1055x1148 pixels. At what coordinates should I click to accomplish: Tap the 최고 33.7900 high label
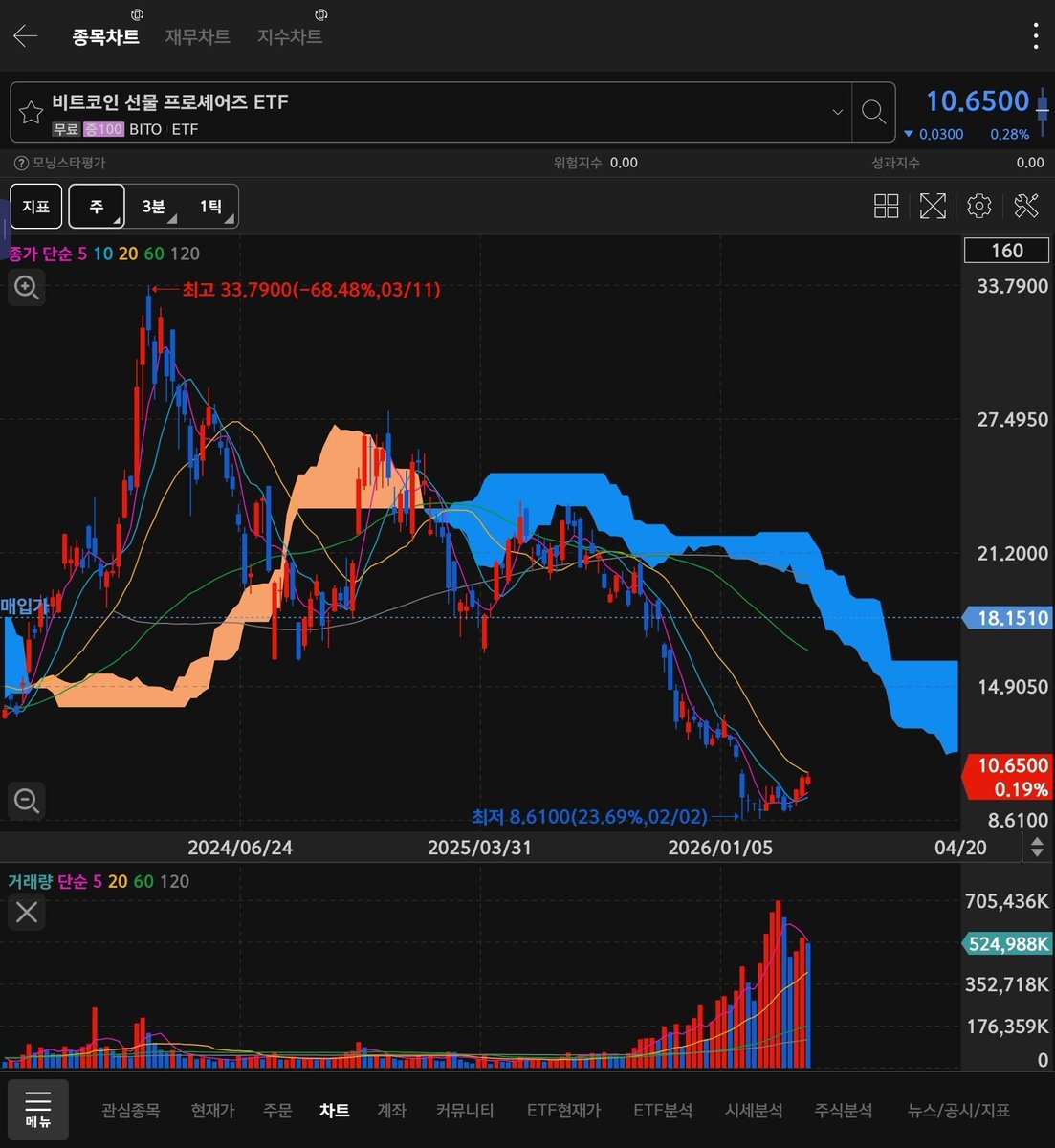click(311, 289)
